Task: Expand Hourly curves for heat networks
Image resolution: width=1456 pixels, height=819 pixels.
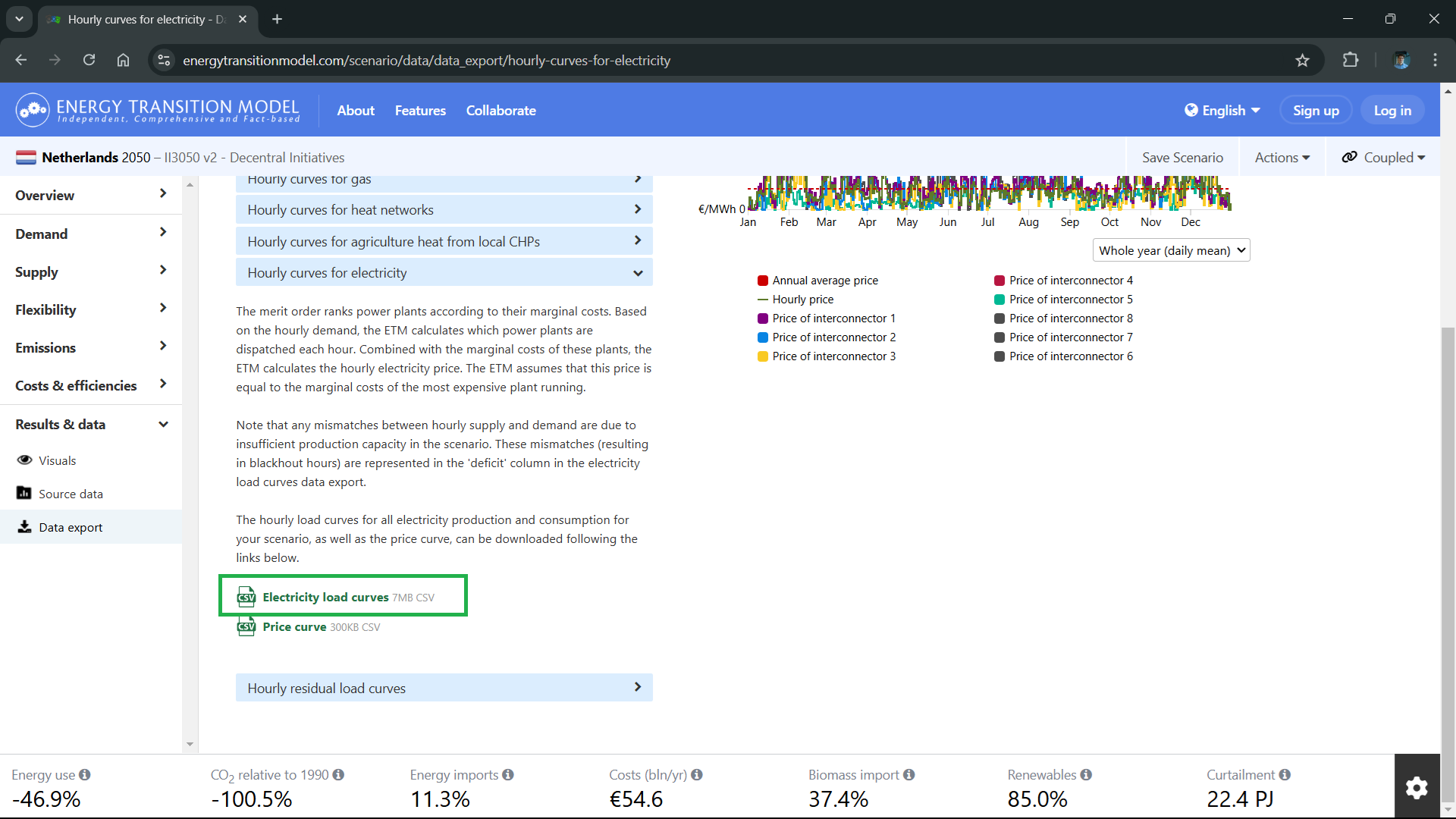Action: click(444, 210)
